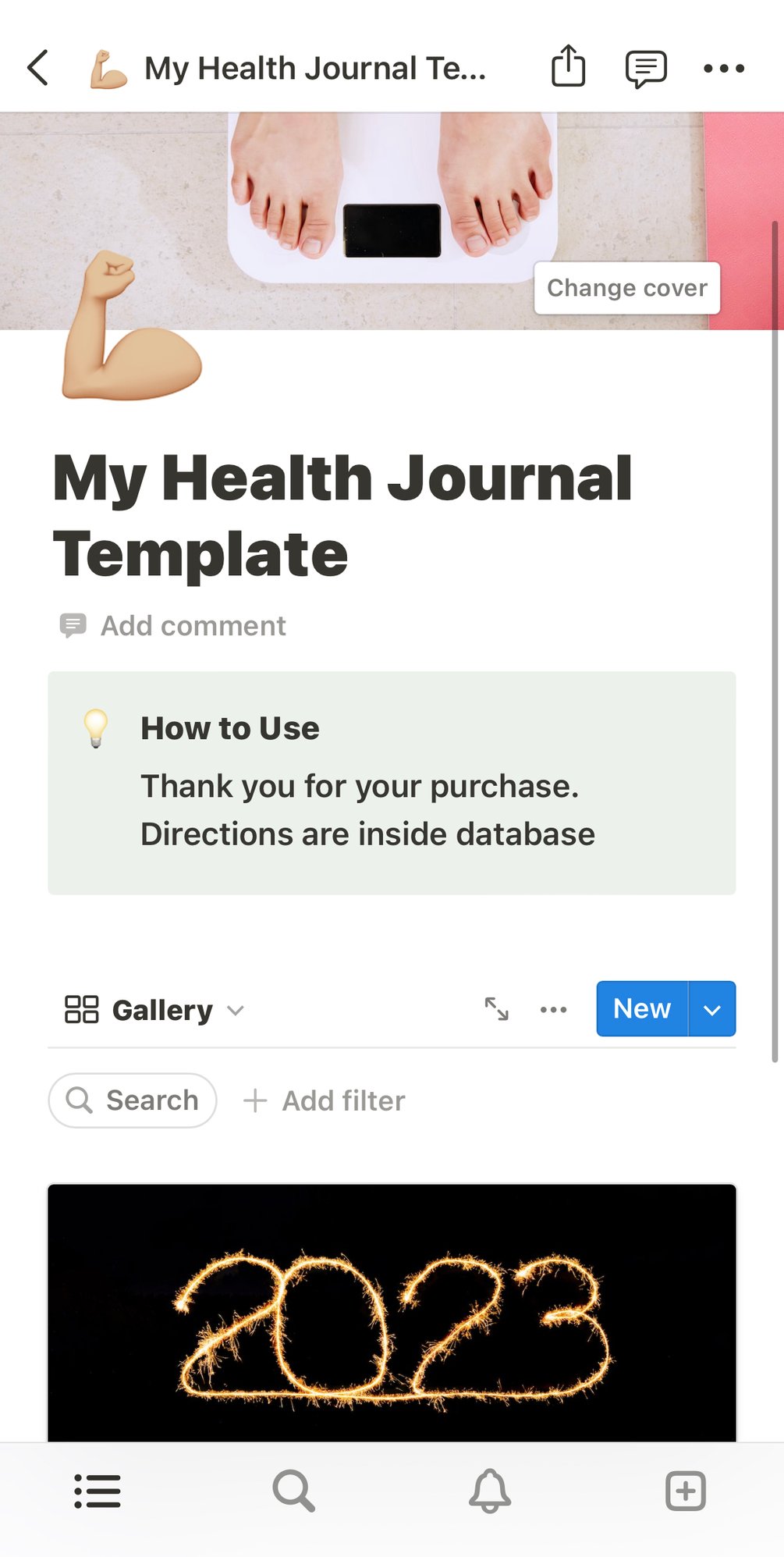
Task: Tap the lightbulb callout icon
Action: [x=96, y=727]
